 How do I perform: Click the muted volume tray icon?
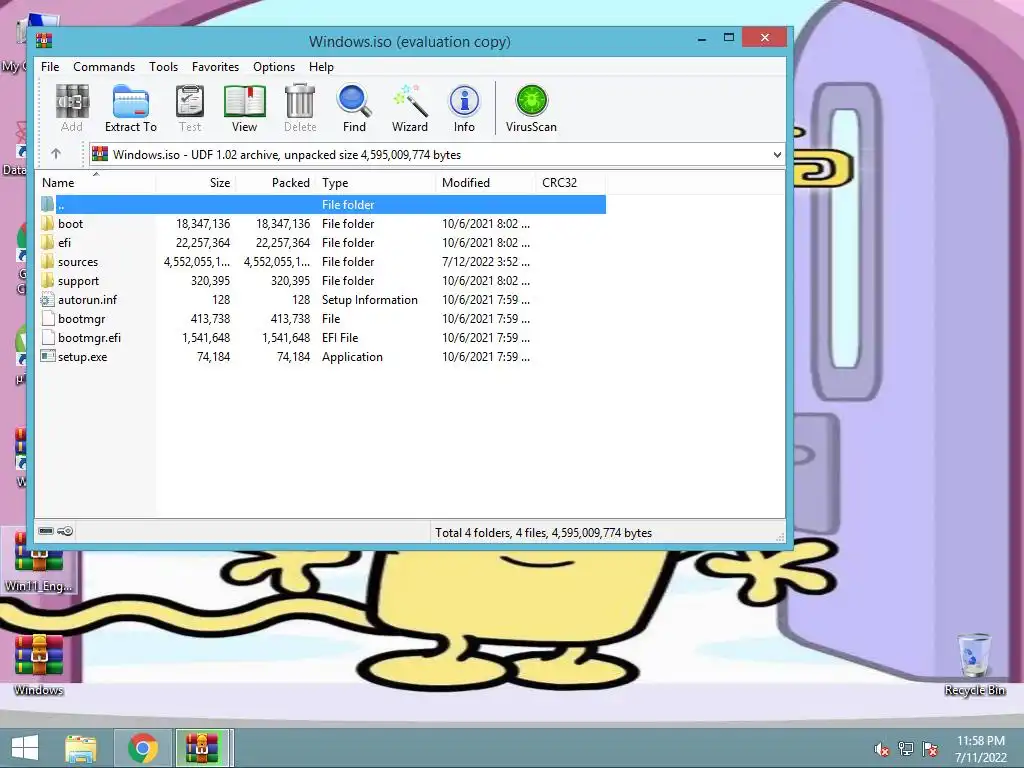(x=882, y=749)
